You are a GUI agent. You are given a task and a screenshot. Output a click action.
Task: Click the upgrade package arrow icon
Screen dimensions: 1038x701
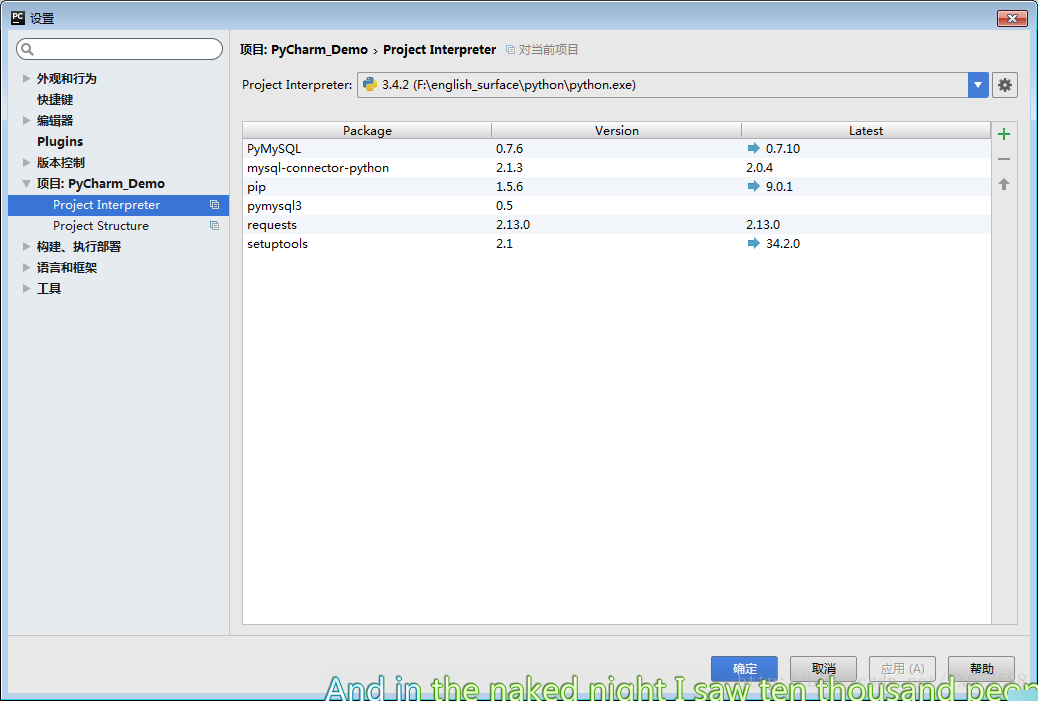click(1004, 185)
